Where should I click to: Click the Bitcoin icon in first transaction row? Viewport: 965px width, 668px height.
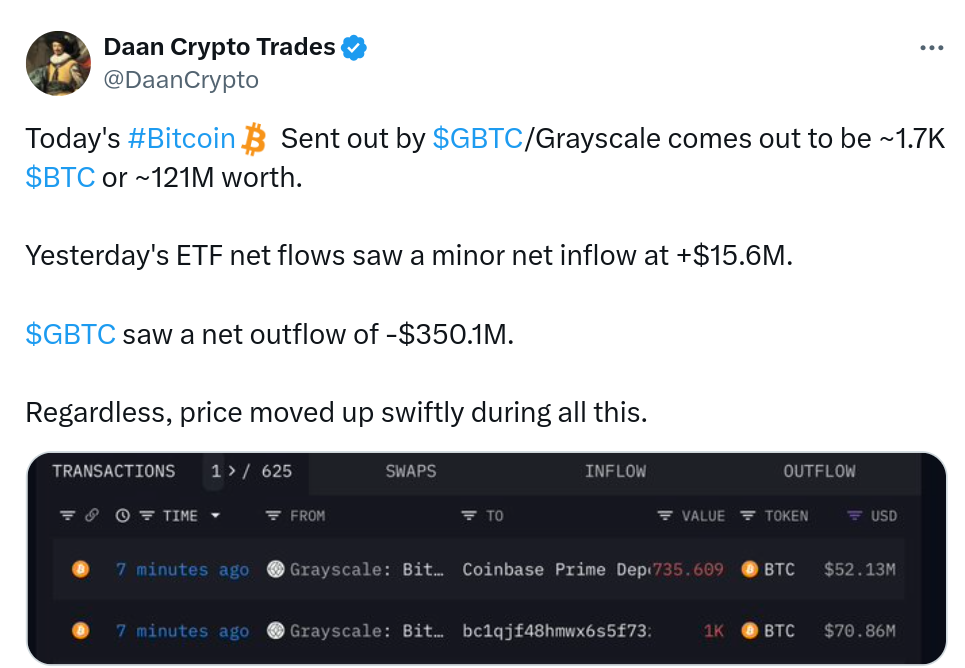(81, 569)
